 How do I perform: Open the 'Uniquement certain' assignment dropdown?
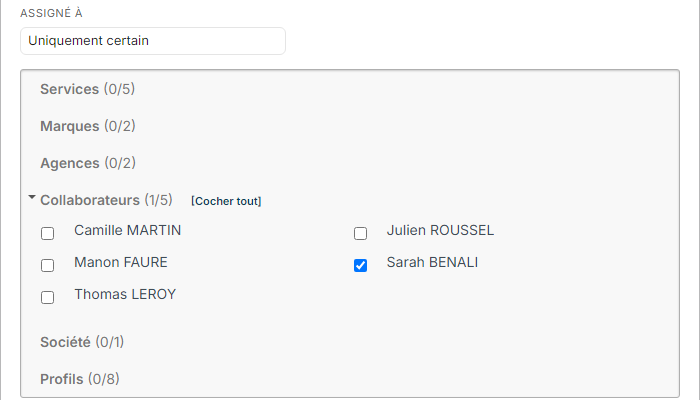click(153, 41)
